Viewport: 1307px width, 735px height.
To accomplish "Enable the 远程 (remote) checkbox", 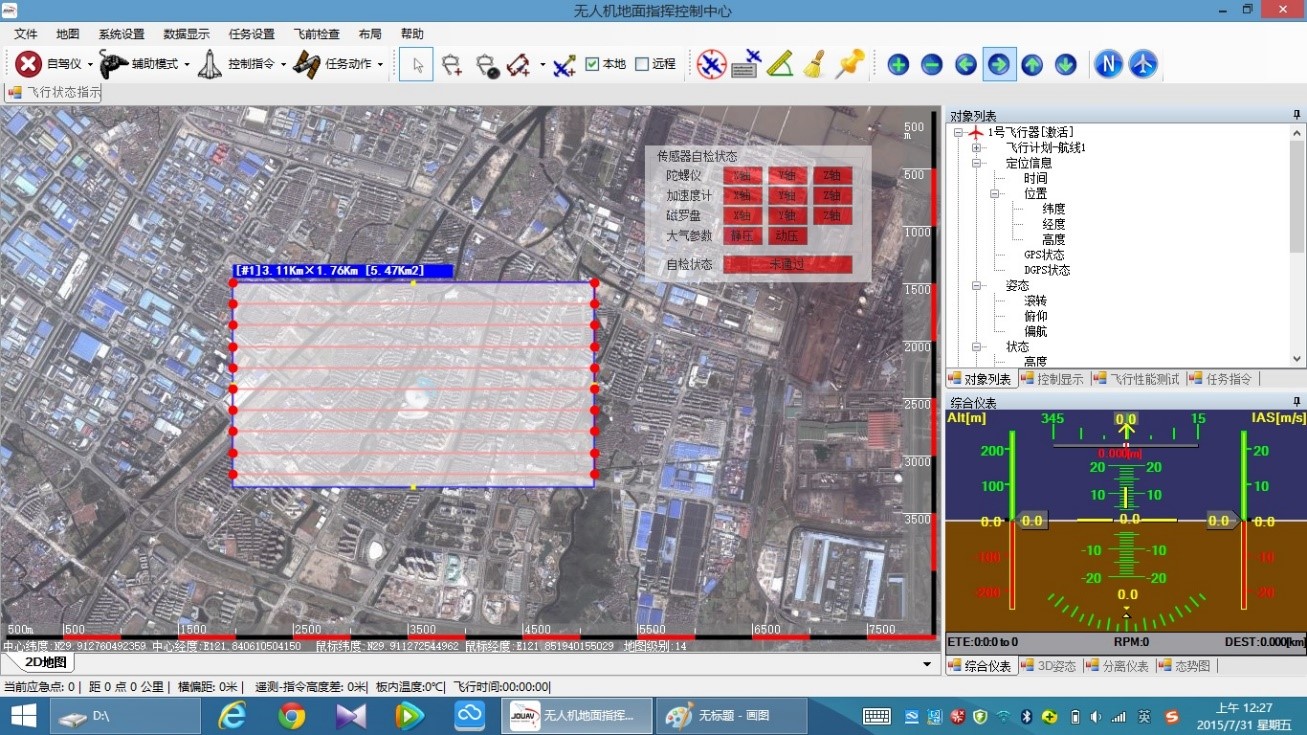I will 642,64.
